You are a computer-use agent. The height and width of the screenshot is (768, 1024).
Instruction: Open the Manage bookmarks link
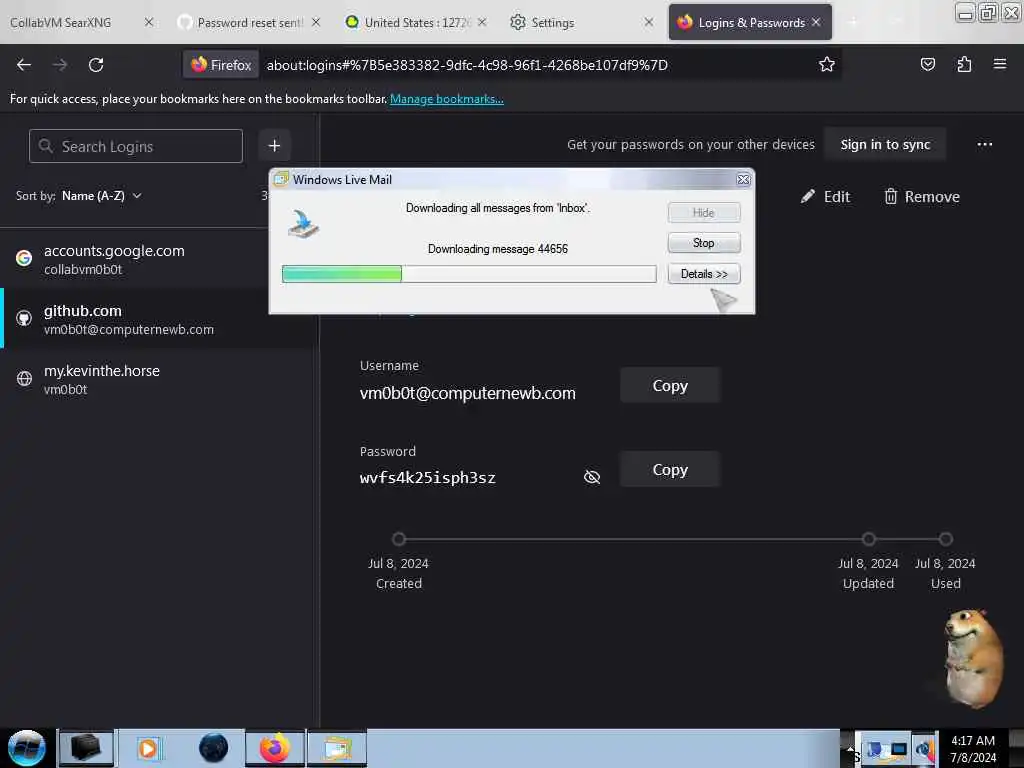point(447,99)
